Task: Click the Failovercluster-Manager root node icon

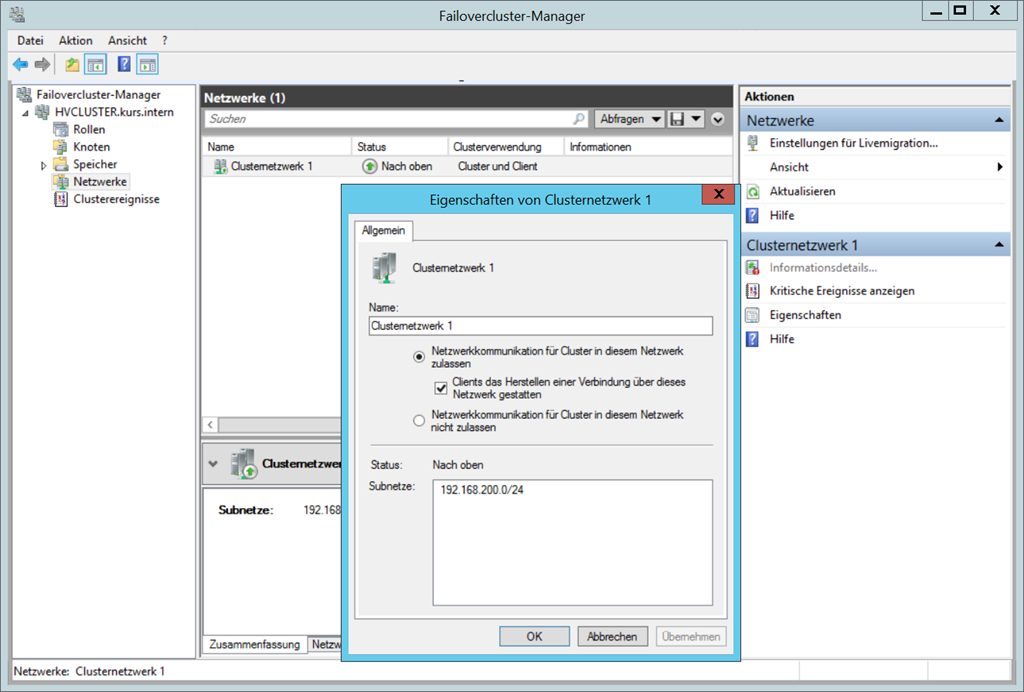Action: click(x=24, y=95)
